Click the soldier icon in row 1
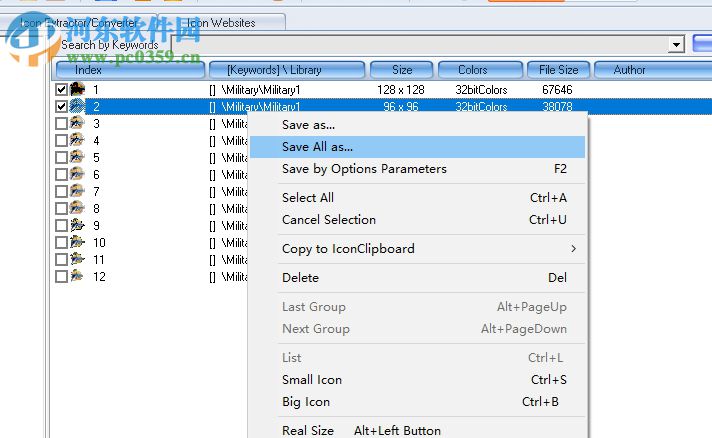Viewport: 712px width, 438px height. pos(77,89)
